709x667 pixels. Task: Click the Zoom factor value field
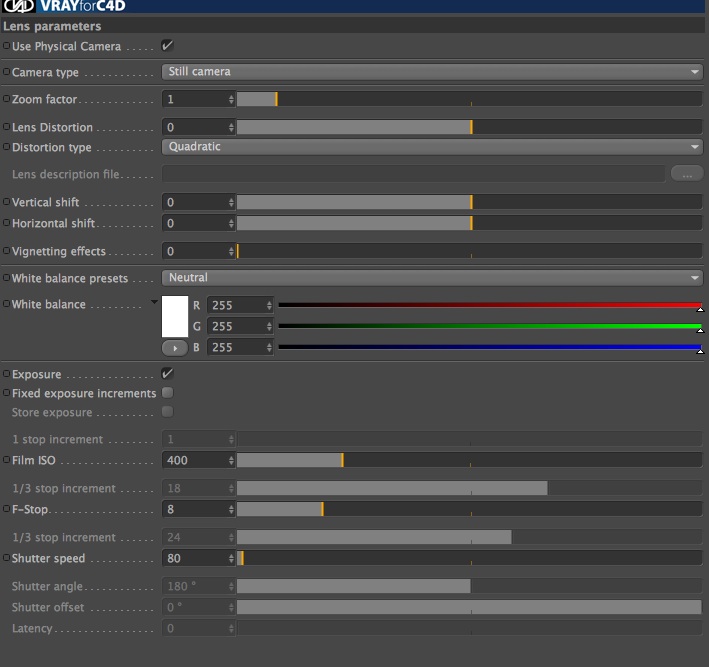click(x=195, y=99)
